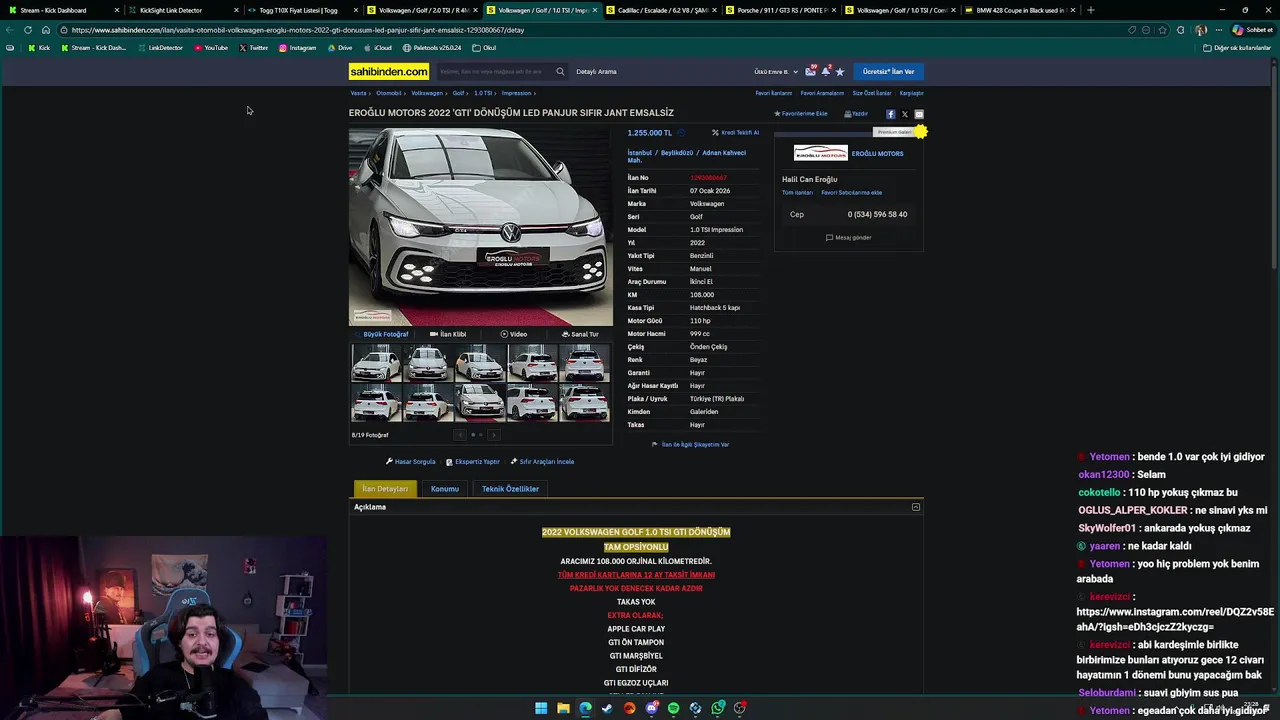Click the favorites star icon in header
Image resolution: width=1280 pixels, height=720 pixels.
coord(840,72)
